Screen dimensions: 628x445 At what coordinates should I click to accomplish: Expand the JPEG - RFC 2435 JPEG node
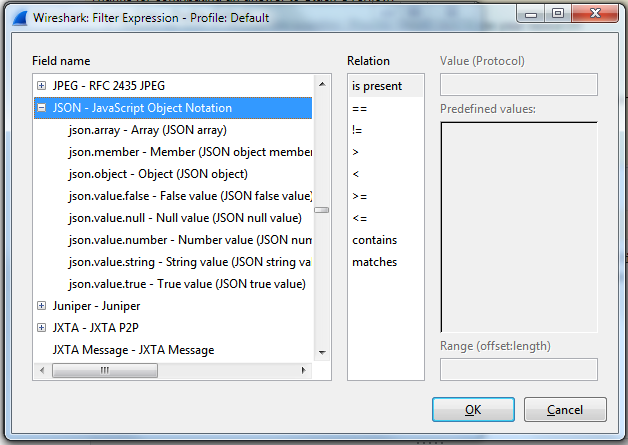(41, 85)
